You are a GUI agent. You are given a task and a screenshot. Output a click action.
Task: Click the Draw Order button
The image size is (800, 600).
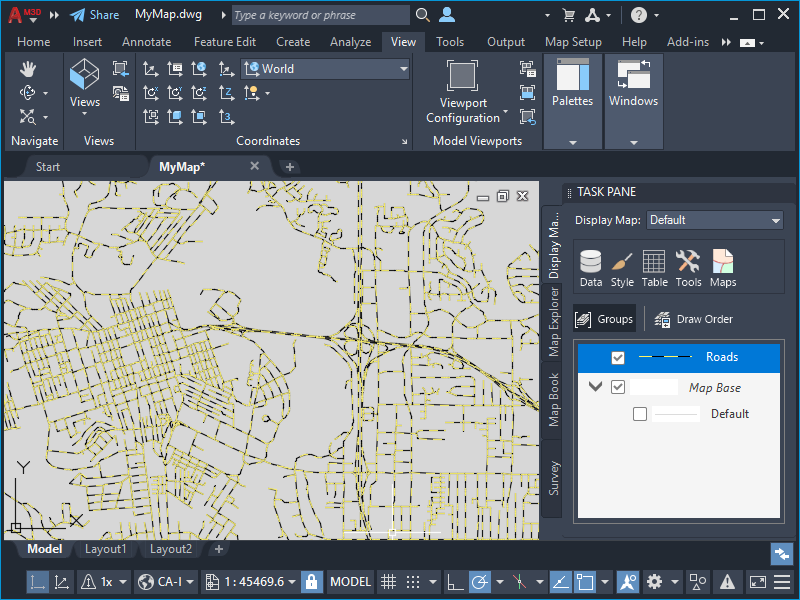point(694,319)
